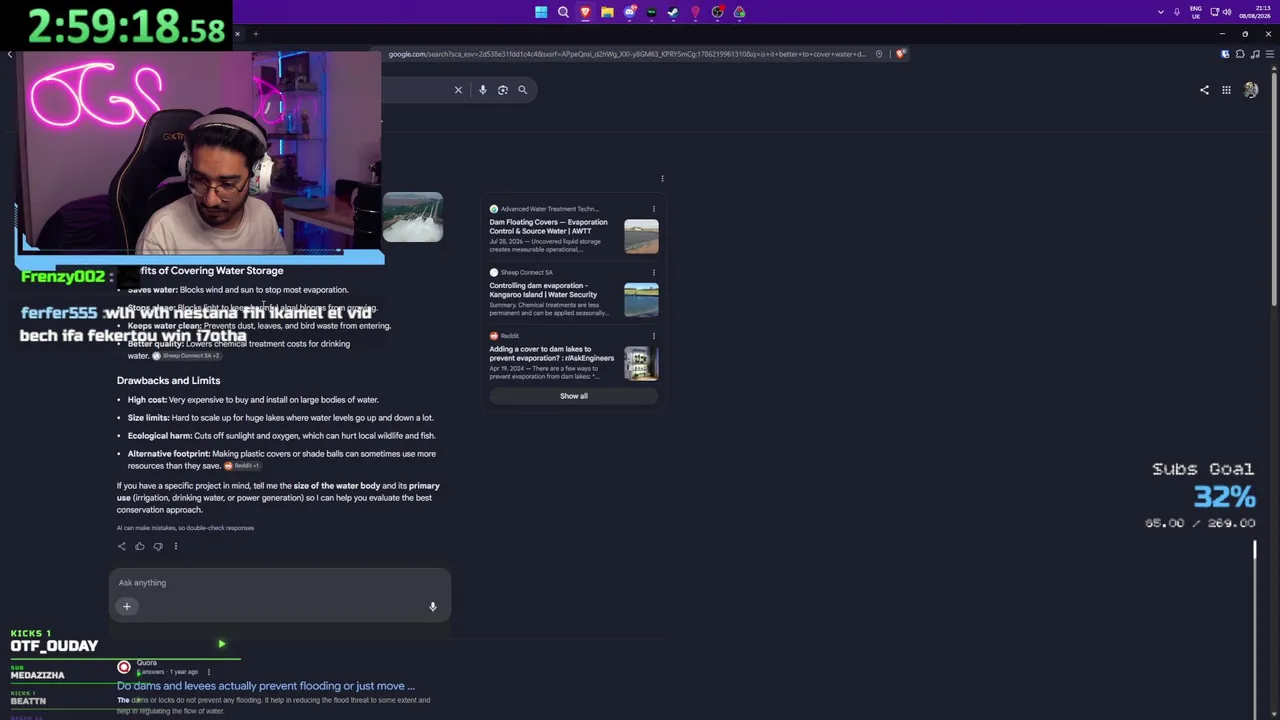Open the OBS Studio taskbar icon
This screenshot has height=720, width=1280.
(x=717, y=12)
